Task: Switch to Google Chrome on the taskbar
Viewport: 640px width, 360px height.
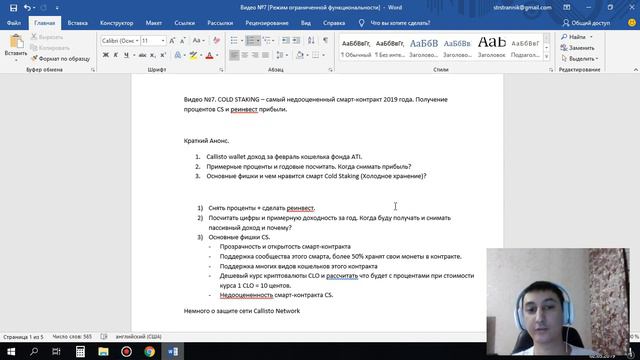Action: [x=149, y=351]
